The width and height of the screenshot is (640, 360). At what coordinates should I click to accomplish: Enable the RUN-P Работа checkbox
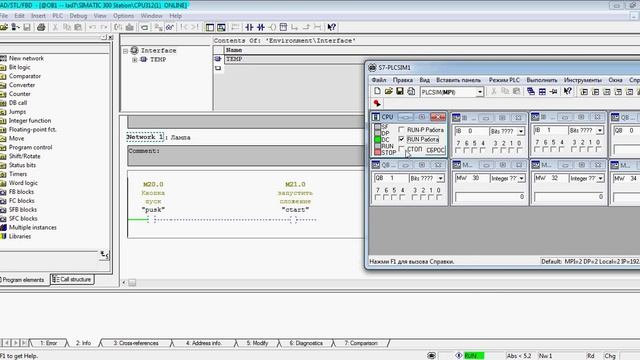pos(402,130)
